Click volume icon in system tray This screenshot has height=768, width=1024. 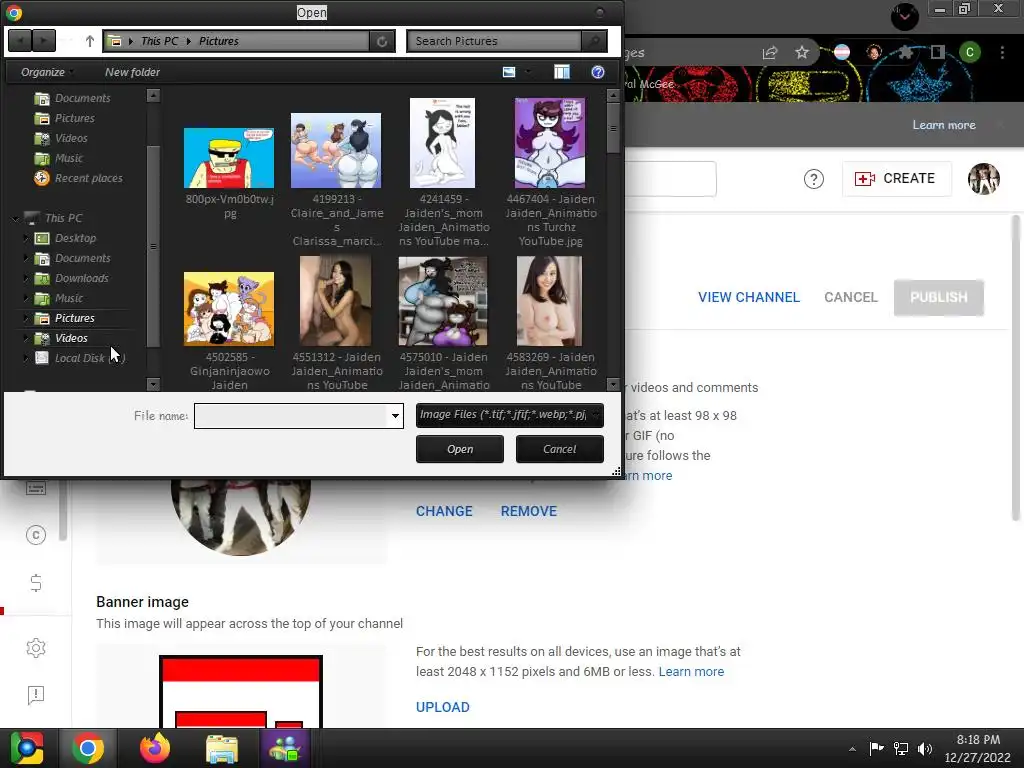coord(925,749)
